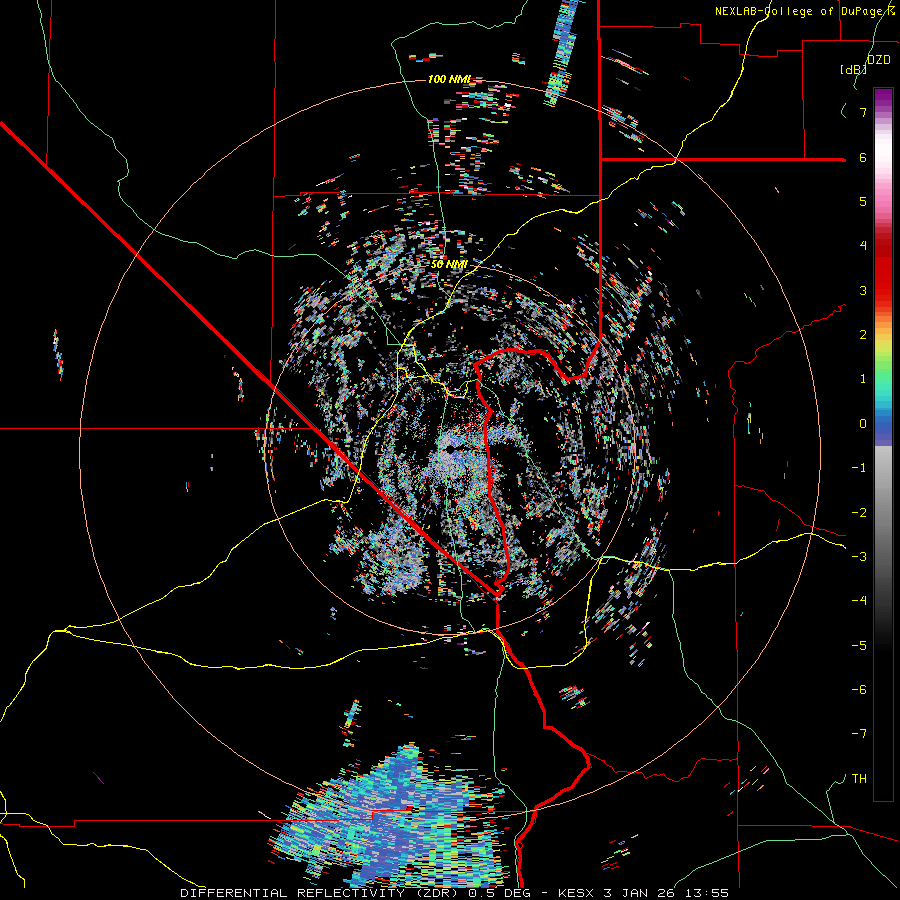900x900 pixels.
Task: Click the black radar site marker at center
Action: point(451,450)
